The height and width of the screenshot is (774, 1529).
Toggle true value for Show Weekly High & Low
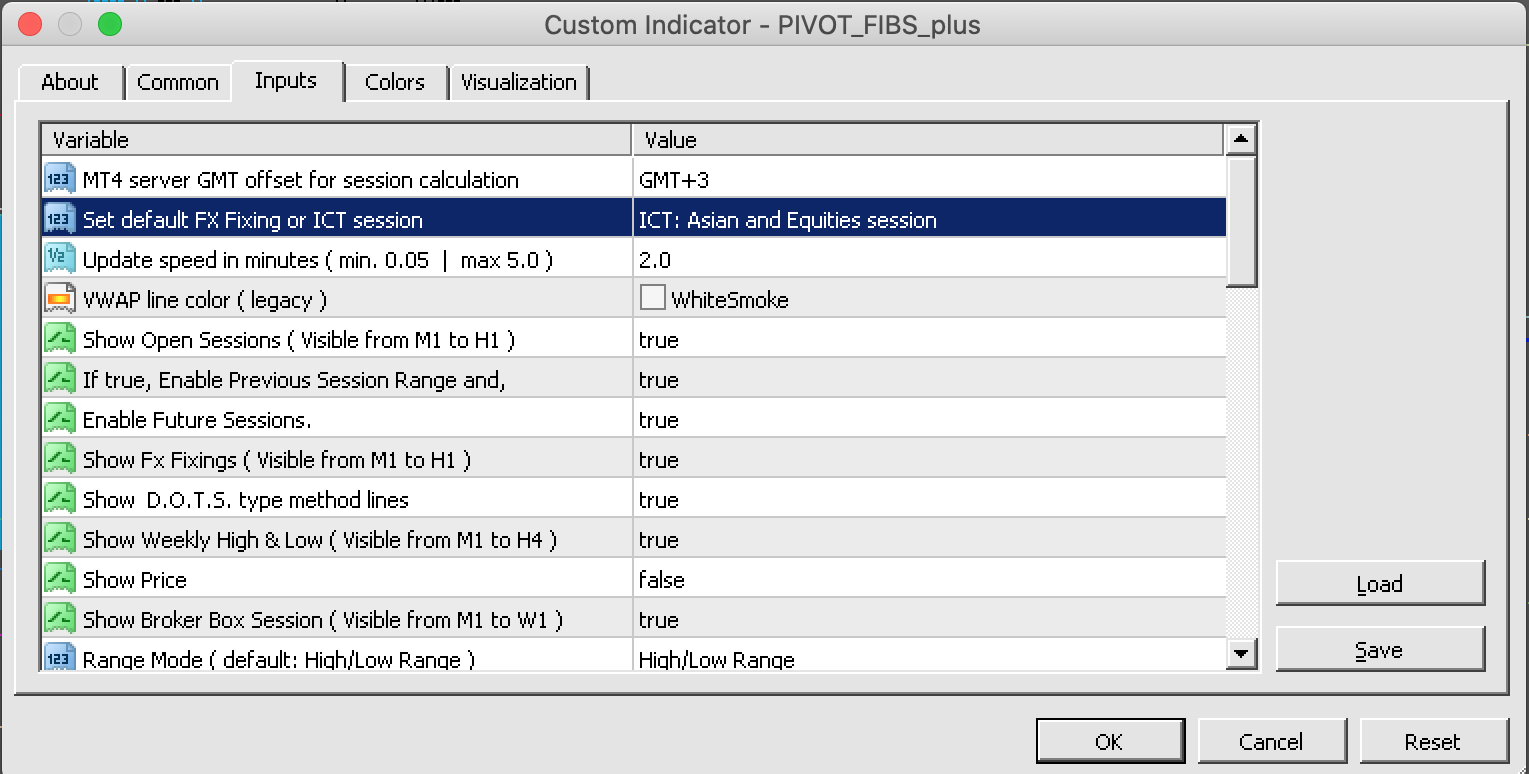[x=659, y=540]
